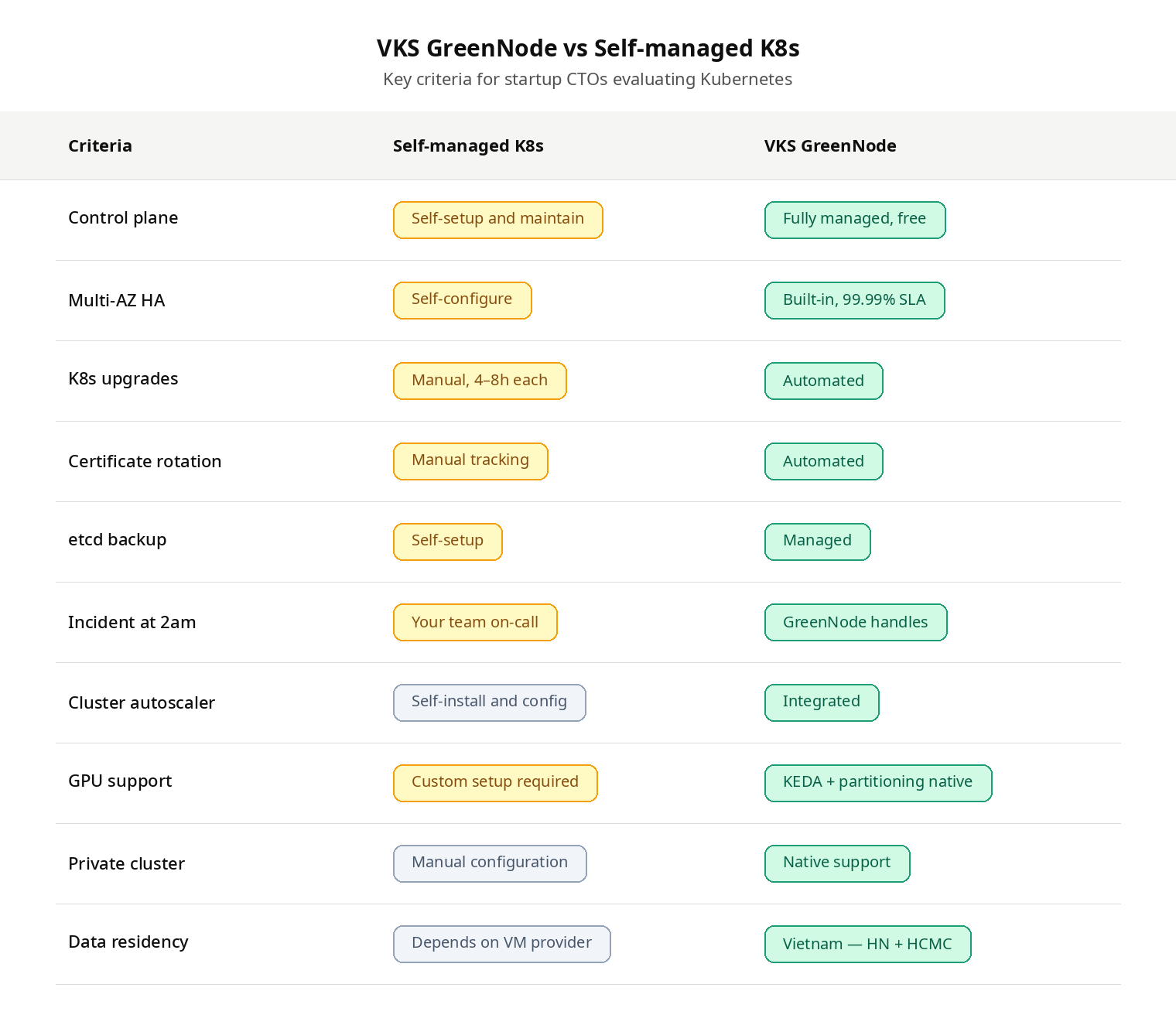Select the 'Manual configuration' badge
Image resolution: width=1176 pixels, height=1015 pixels.
click(490, 863)
